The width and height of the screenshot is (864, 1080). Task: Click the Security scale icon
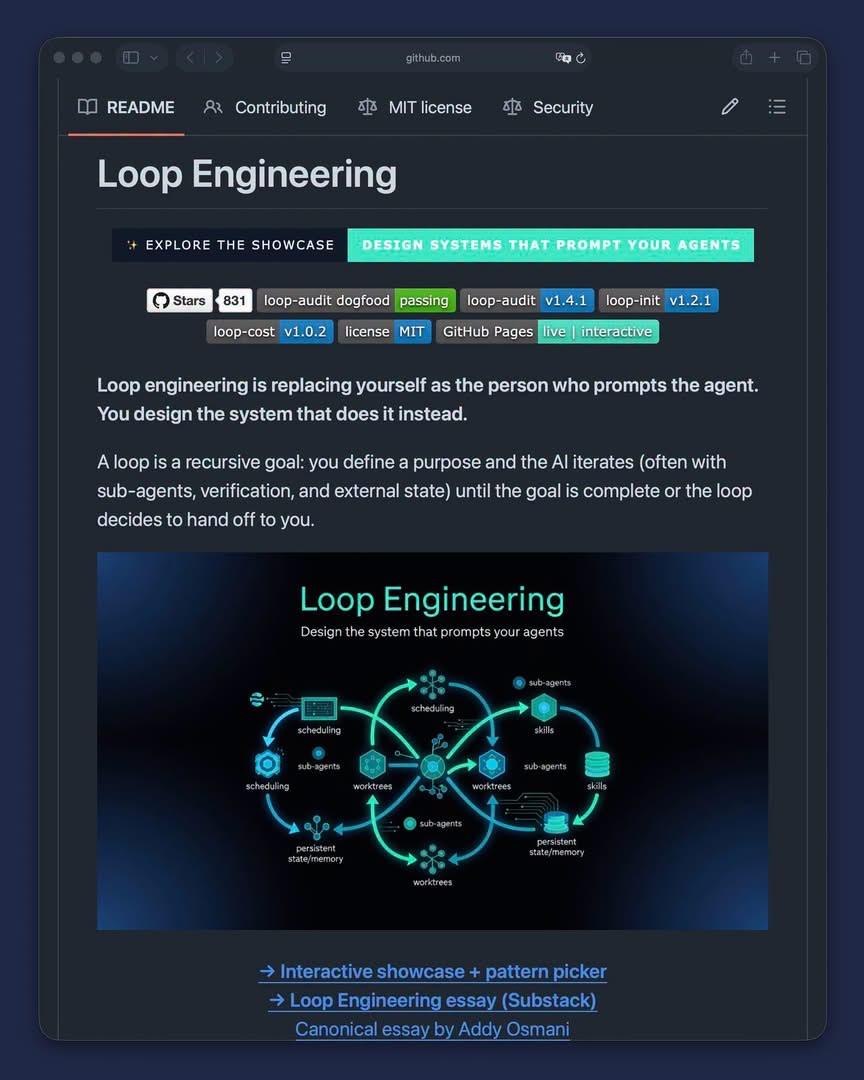point(512,107)
